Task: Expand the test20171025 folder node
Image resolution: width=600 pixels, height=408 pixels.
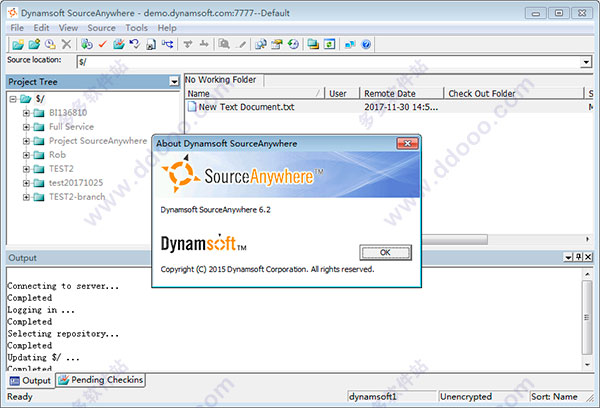Action: pos(26,183)
